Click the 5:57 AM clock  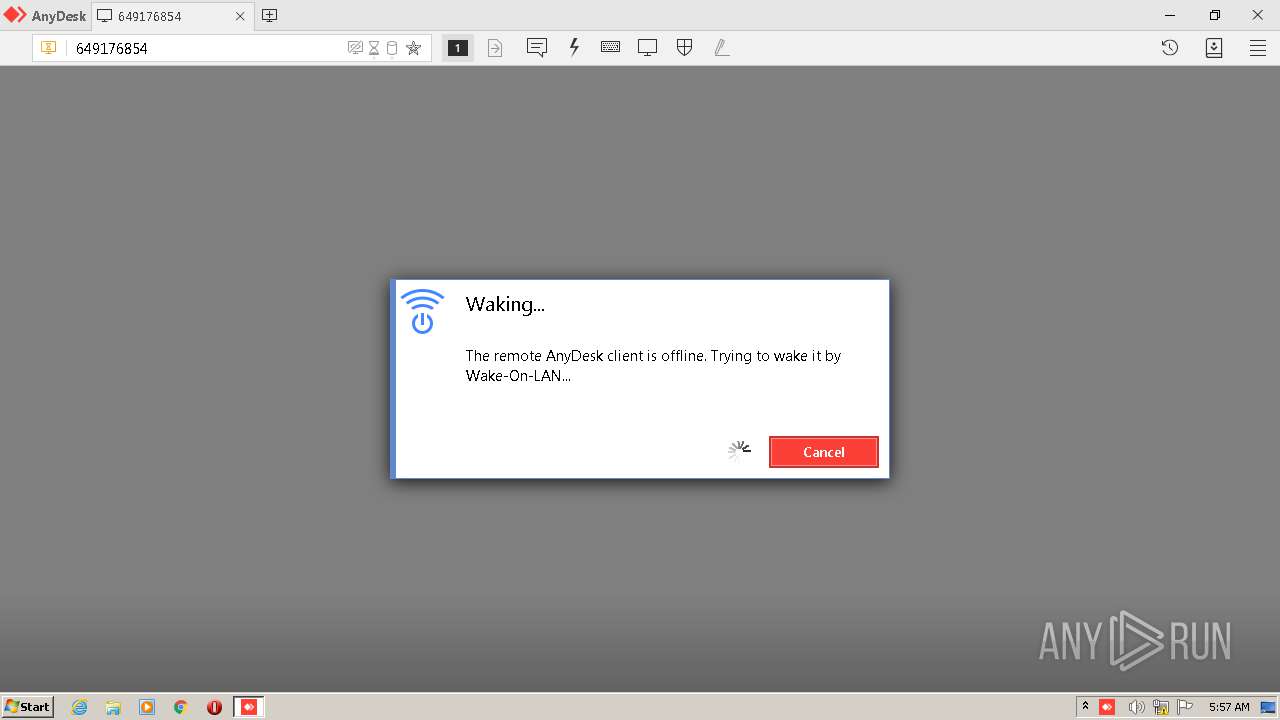(1229, 707)
